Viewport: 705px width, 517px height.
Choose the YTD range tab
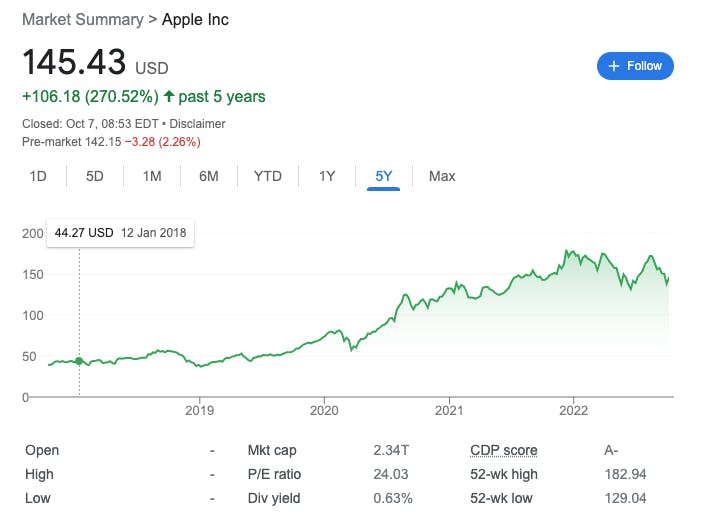[267, 176]
